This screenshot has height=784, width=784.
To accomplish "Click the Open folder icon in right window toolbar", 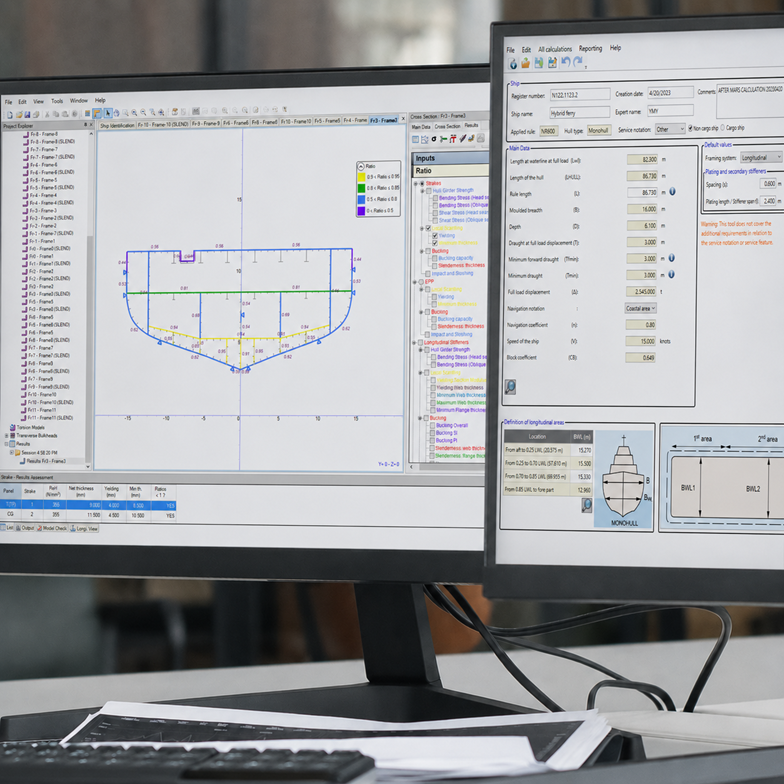I will tap(526, 63).
